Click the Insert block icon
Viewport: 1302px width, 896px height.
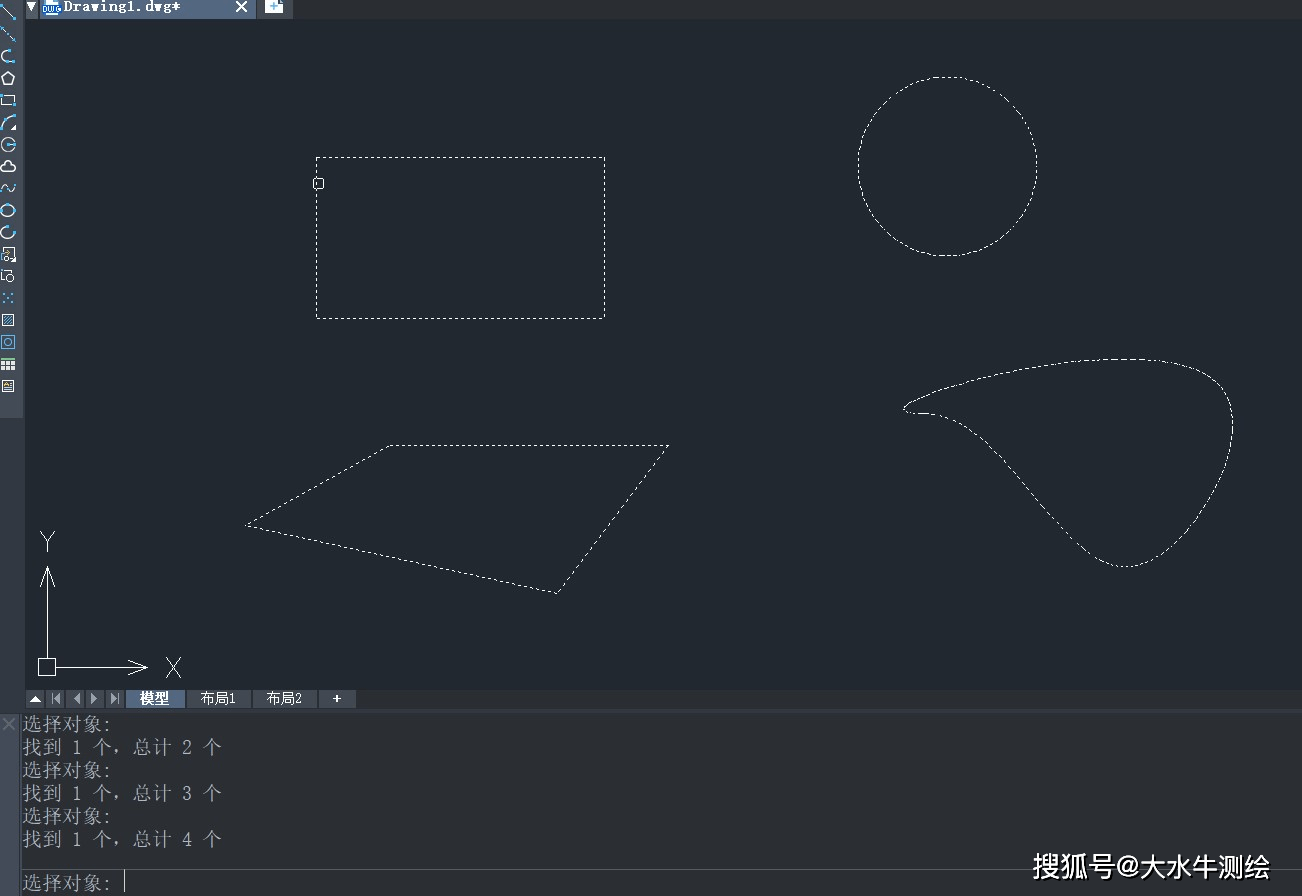(x=8, y=254)
